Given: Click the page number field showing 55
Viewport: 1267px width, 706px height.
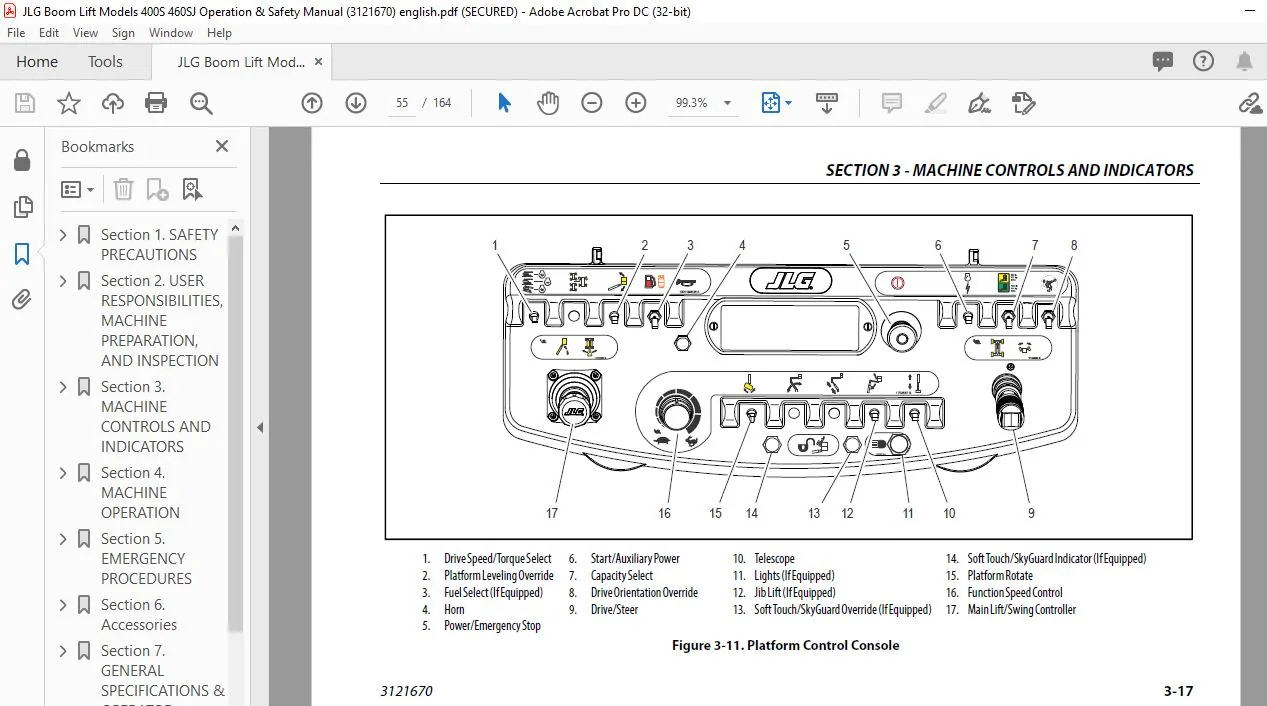Looking at the screenshot, I should point(402,103).
